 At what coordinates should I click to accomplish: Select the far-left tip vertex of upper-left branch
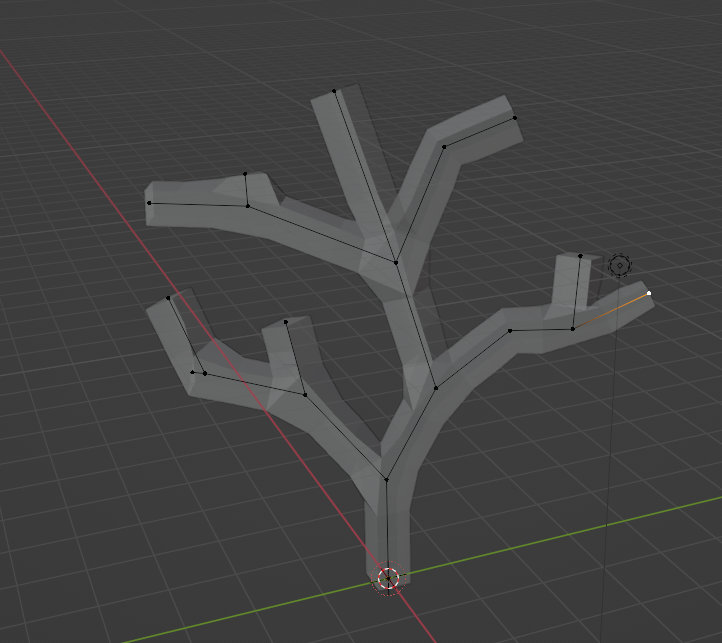point(149,203)
